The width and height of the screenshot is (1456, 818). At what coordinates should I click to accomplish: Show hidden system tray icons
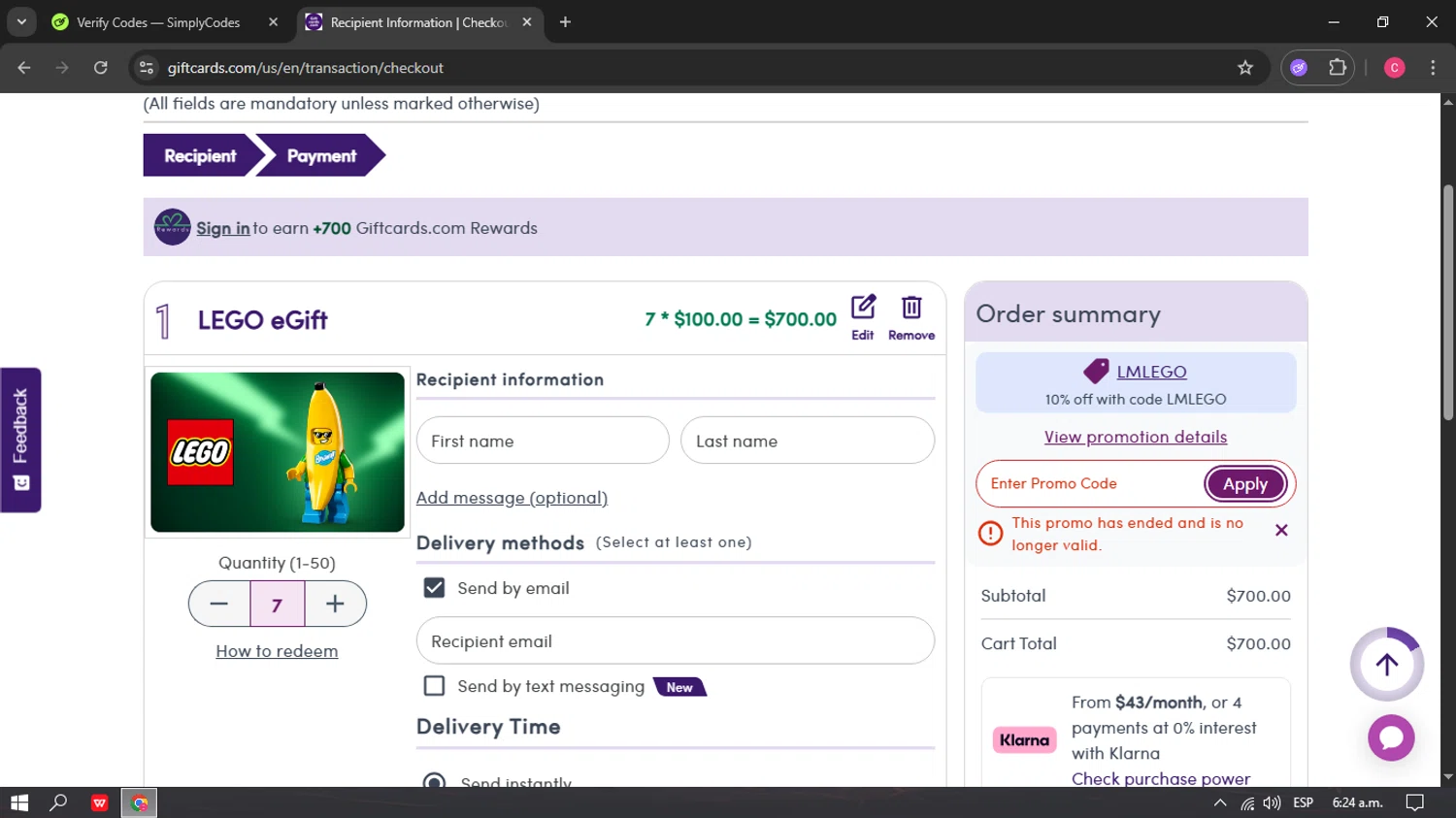point(1220,802)
